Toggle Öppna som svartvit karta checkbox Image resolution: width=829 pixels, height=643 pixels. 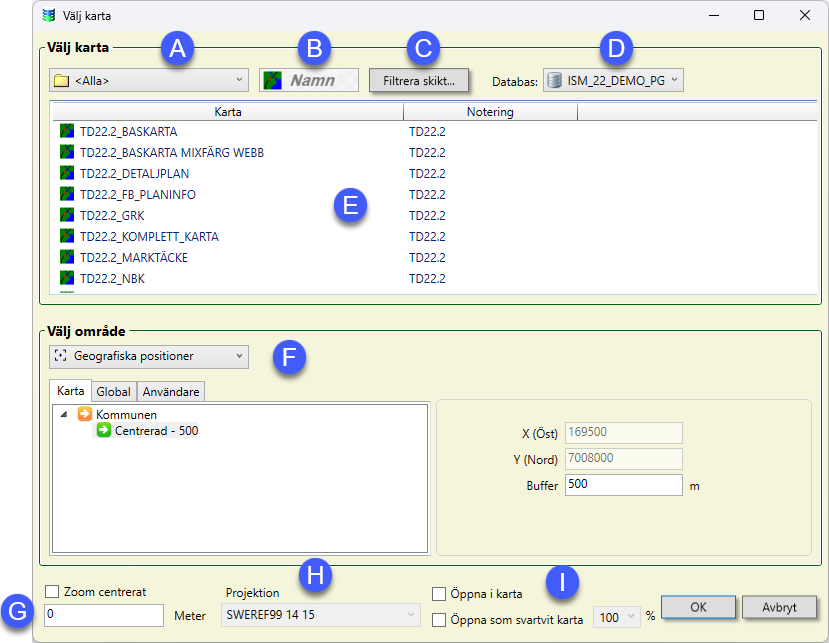pos(439,619)
